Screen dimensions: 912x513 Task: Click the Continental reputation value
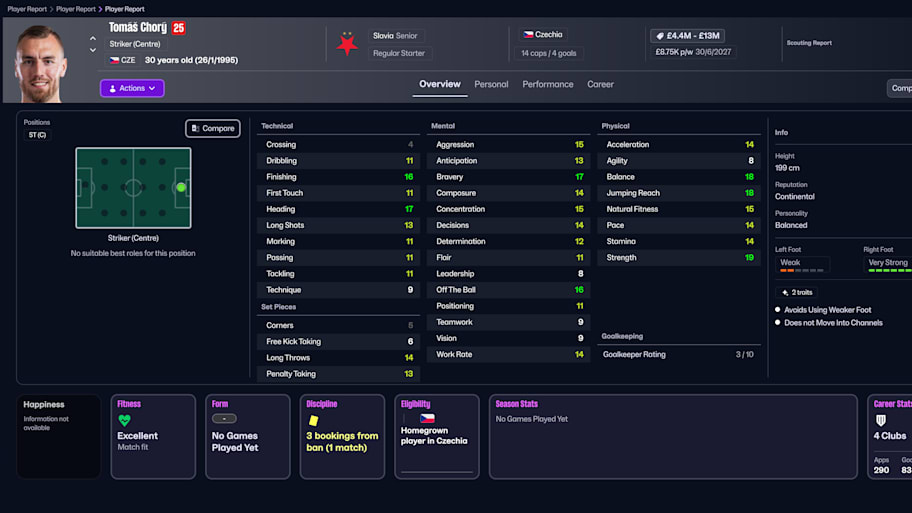tap(795, 197)
